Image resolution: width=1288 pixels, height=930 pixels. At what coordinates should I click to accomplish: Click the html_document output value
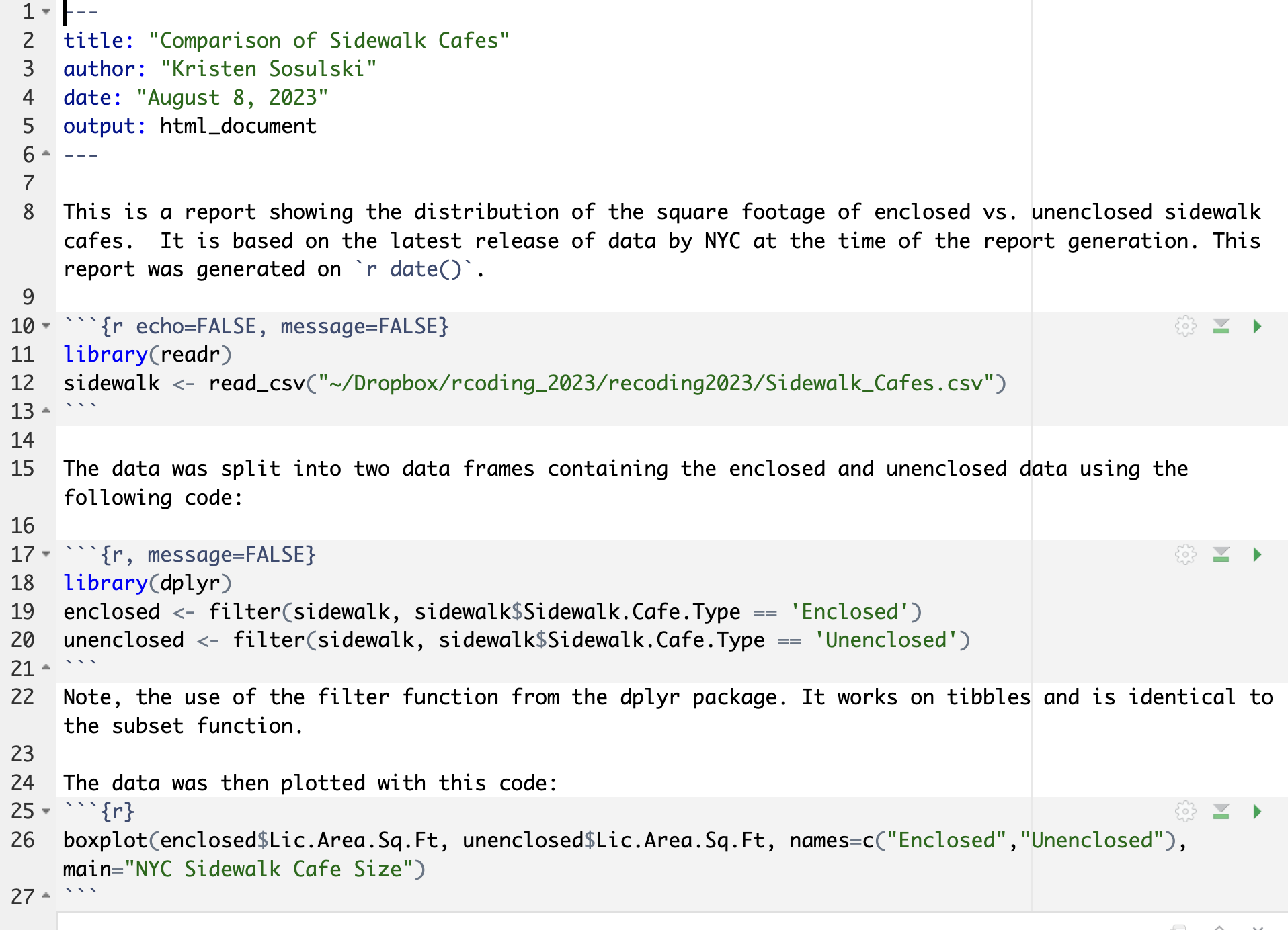coord(238,126)
